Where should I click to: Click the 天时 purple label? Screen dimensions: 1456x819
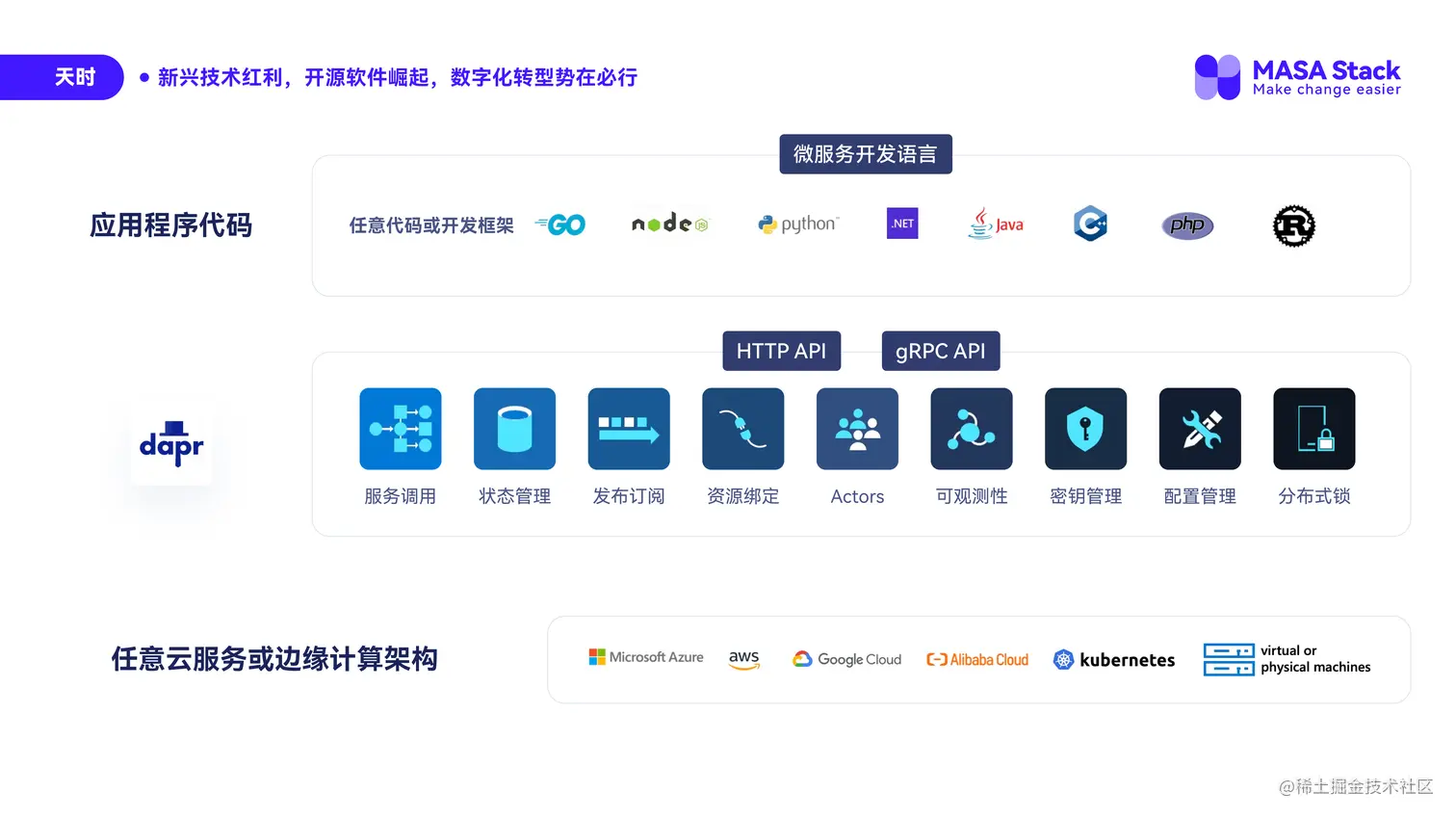pos(63,77)
